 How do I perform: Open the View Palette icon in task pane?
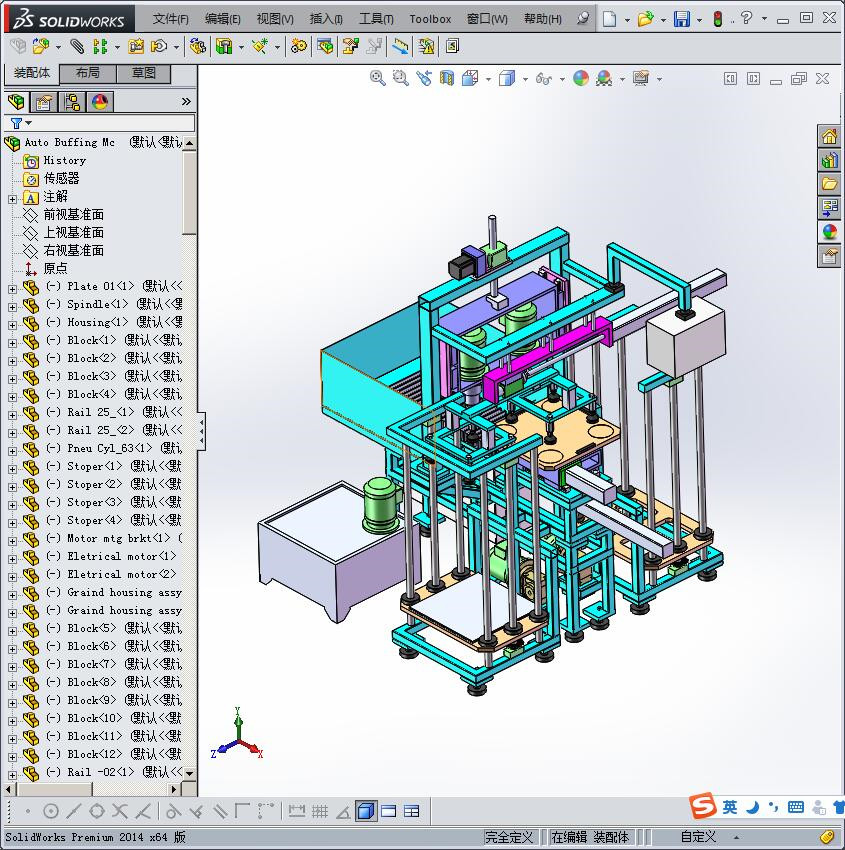click(x=829, y=208)
